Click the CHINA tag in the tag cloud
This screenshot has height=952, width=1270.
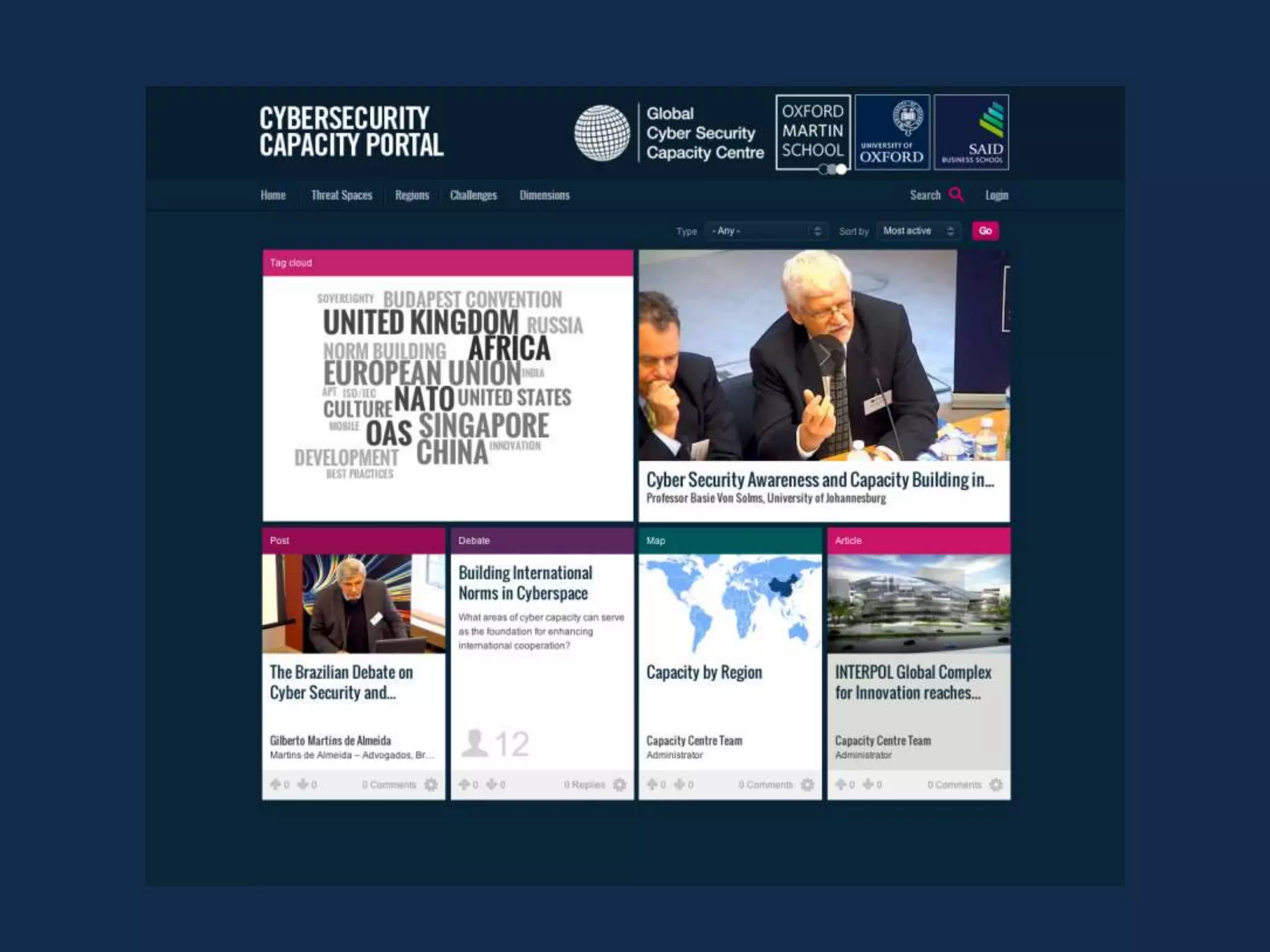[x=452, y=452]
